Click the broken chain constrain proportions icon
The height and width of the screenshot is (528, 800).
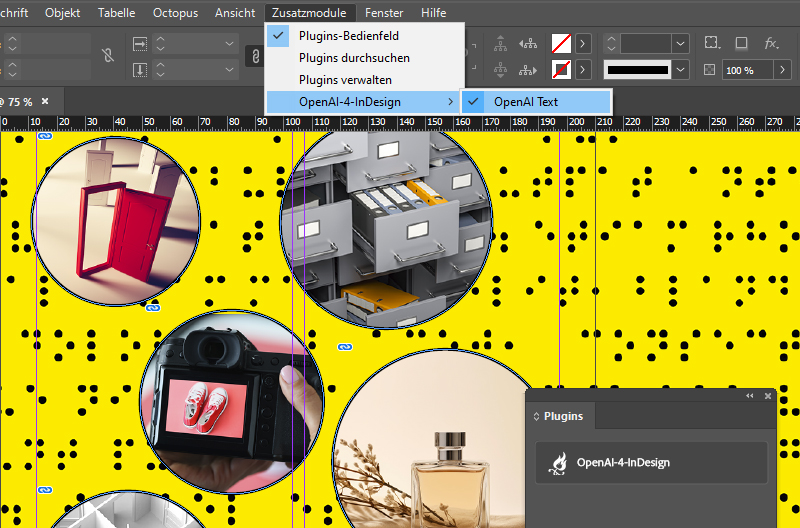tap(107, 57)
